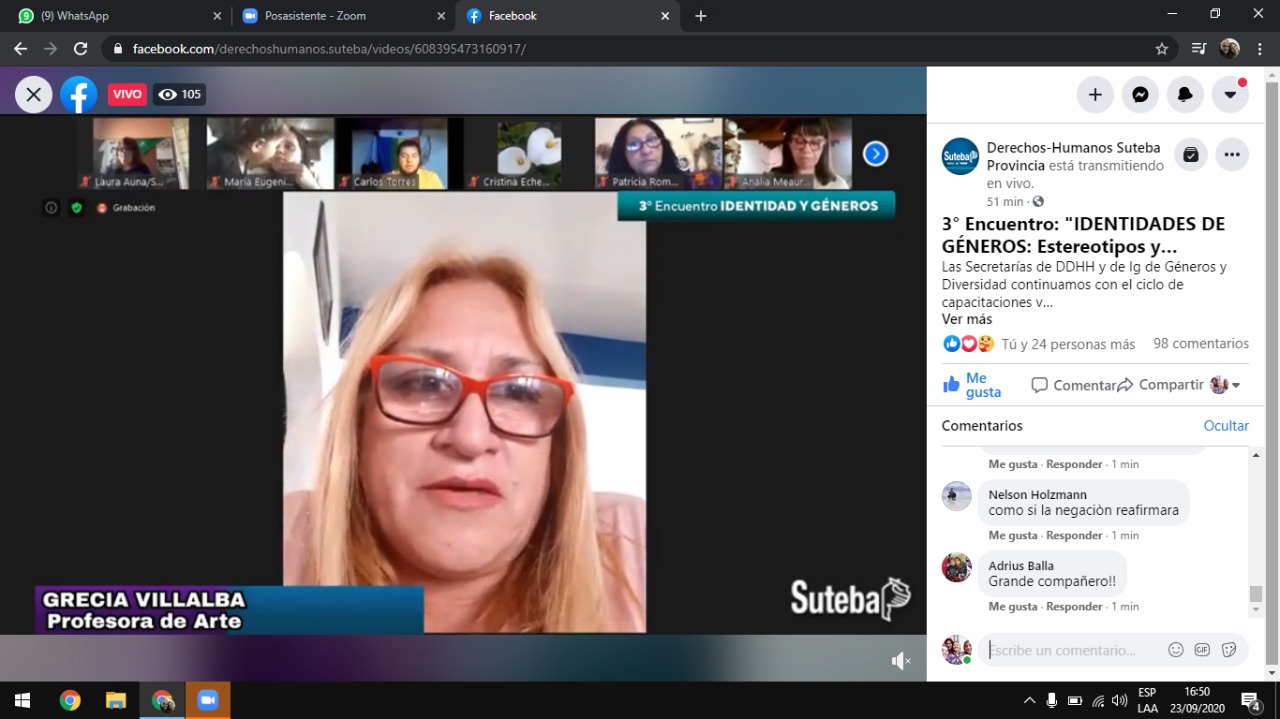Hide comments with the Ocultar link
This screenshot has width=1280, height=719.
click(x=1225, y=426)
